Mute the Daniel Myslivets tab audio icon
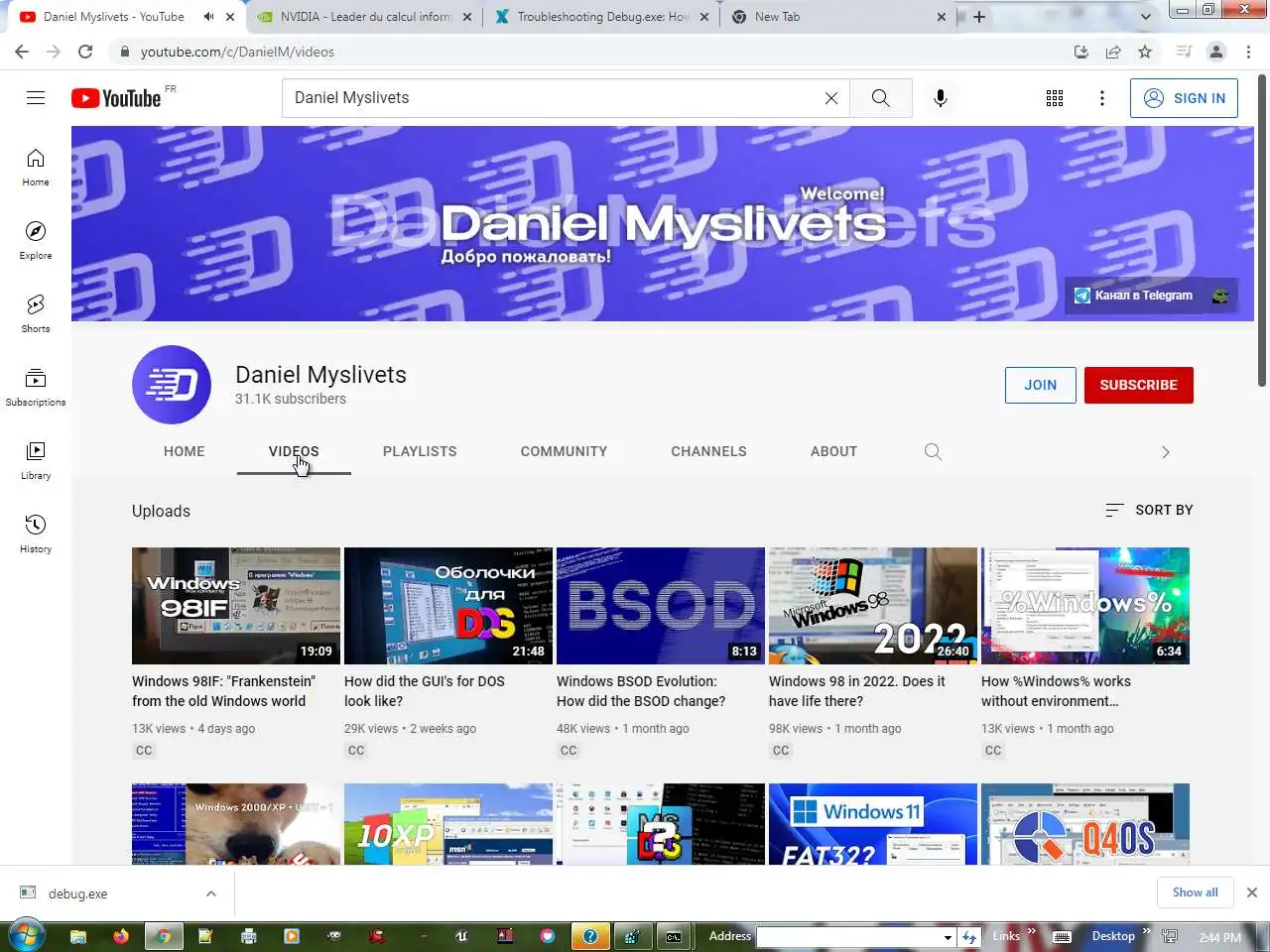 point(208,17)
